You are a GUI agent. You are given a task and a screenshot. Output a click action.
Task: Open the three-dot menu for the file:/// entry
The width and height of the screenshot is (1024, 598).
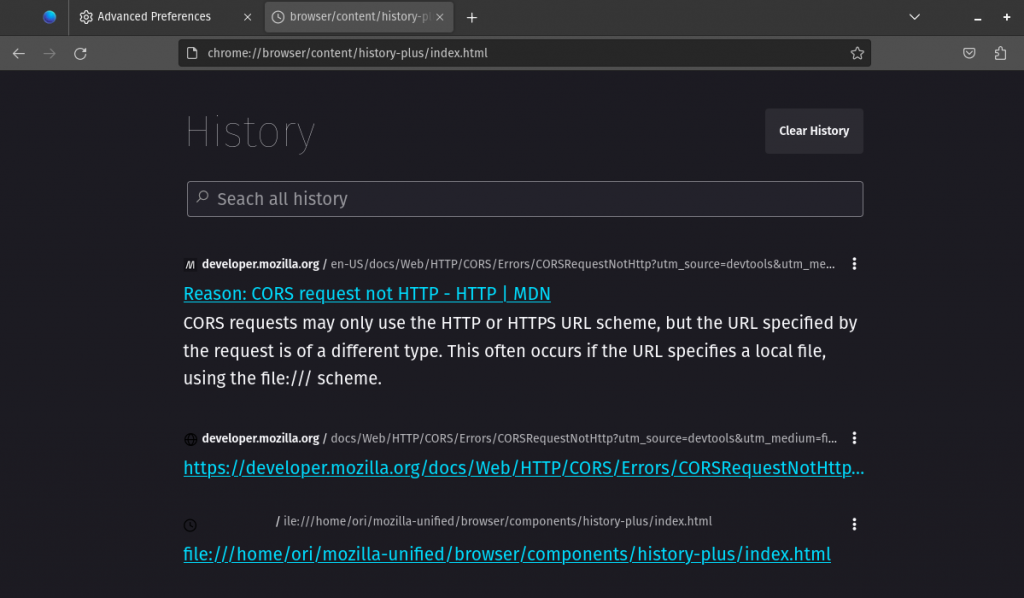(854, 524)
